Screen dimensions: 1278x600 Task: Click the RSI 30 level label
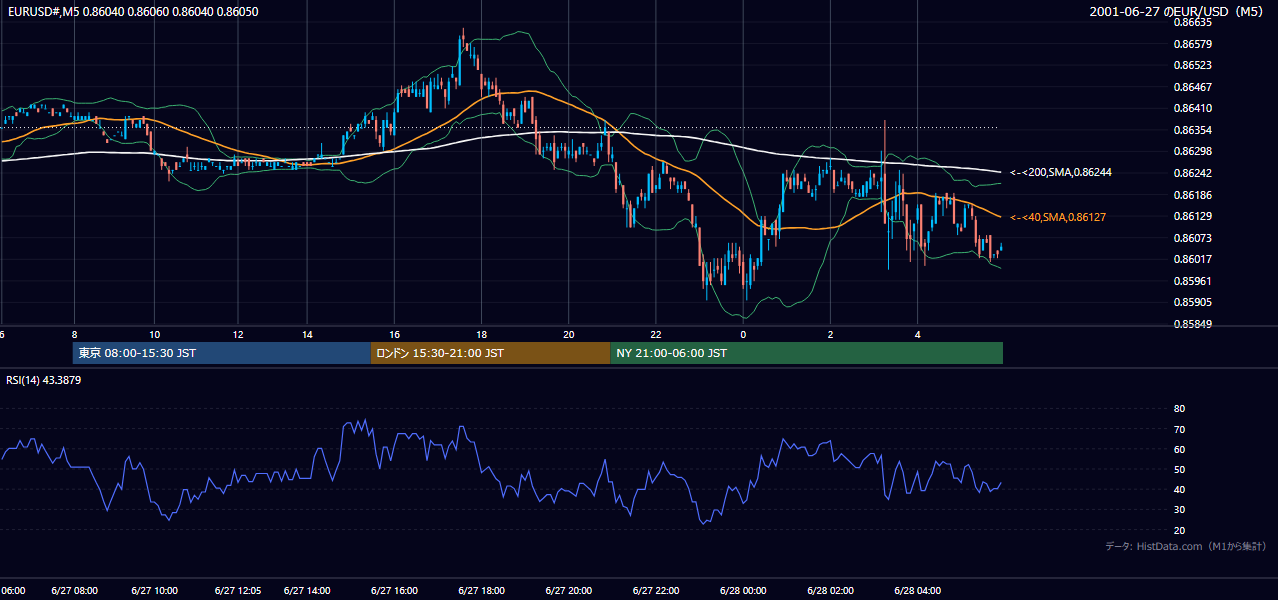tap(1179, 509)
